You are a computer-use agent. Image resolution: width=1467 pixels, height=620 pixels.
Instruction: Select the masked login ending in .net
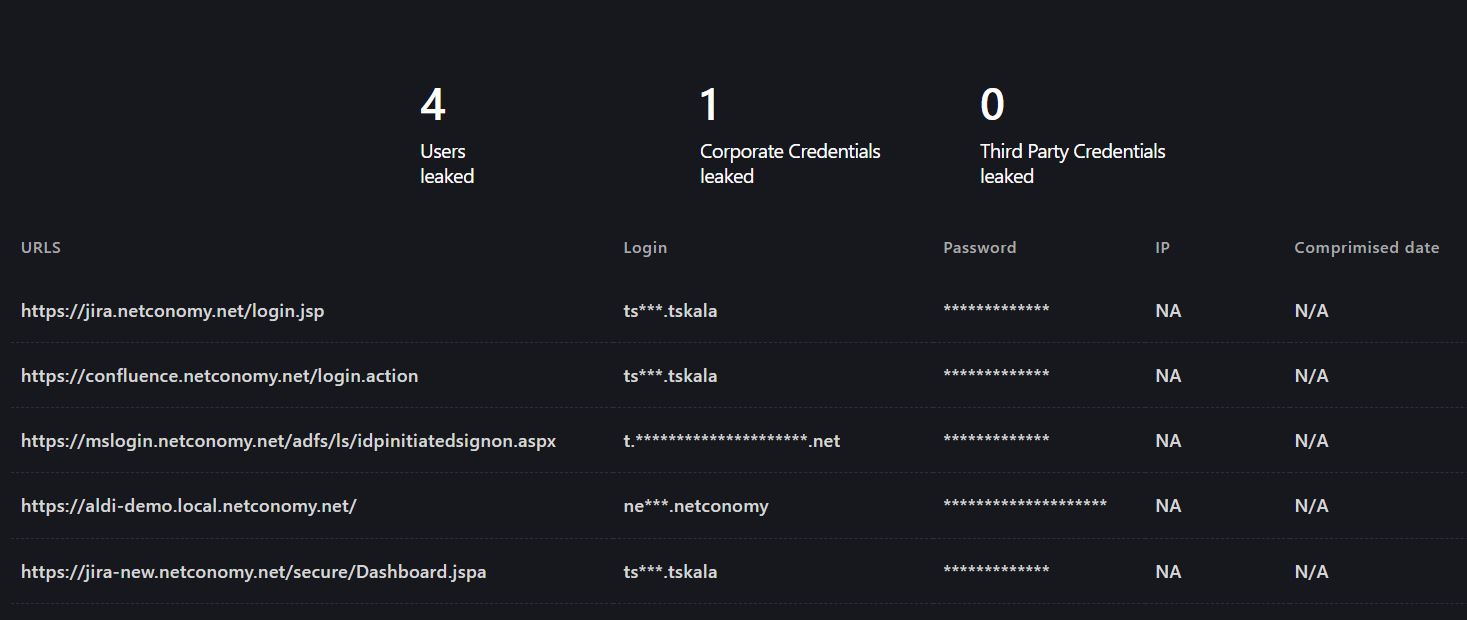(731, 441)
